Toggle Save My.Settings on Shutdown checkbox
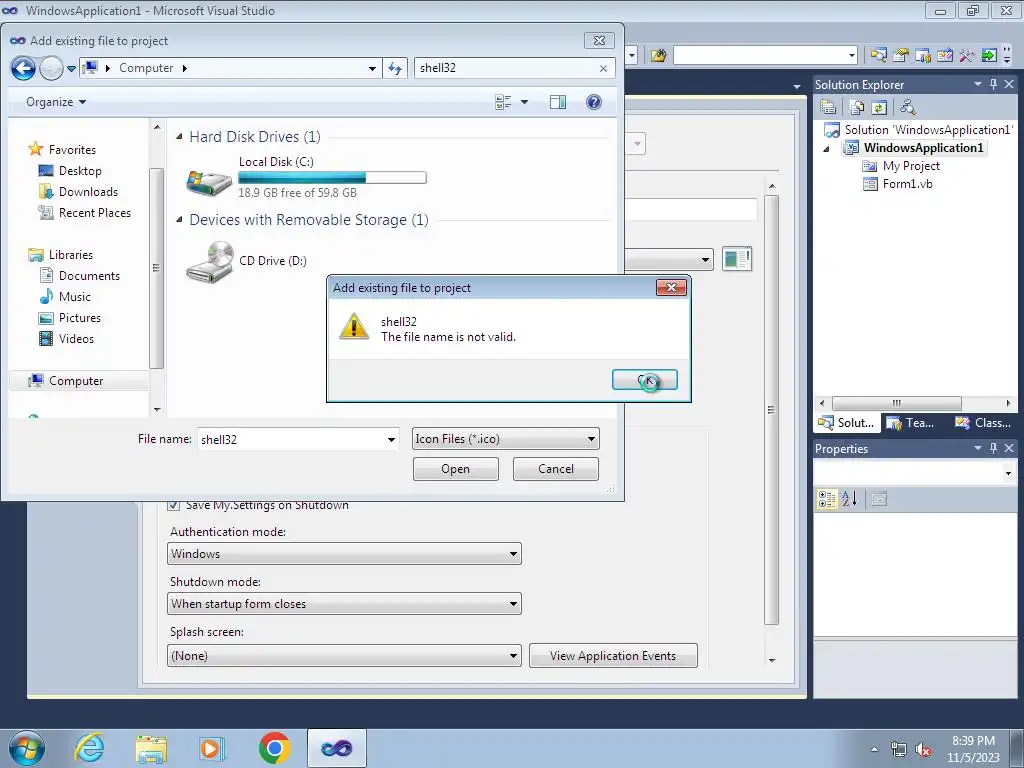1024x768 pixels. coord(174,505)
